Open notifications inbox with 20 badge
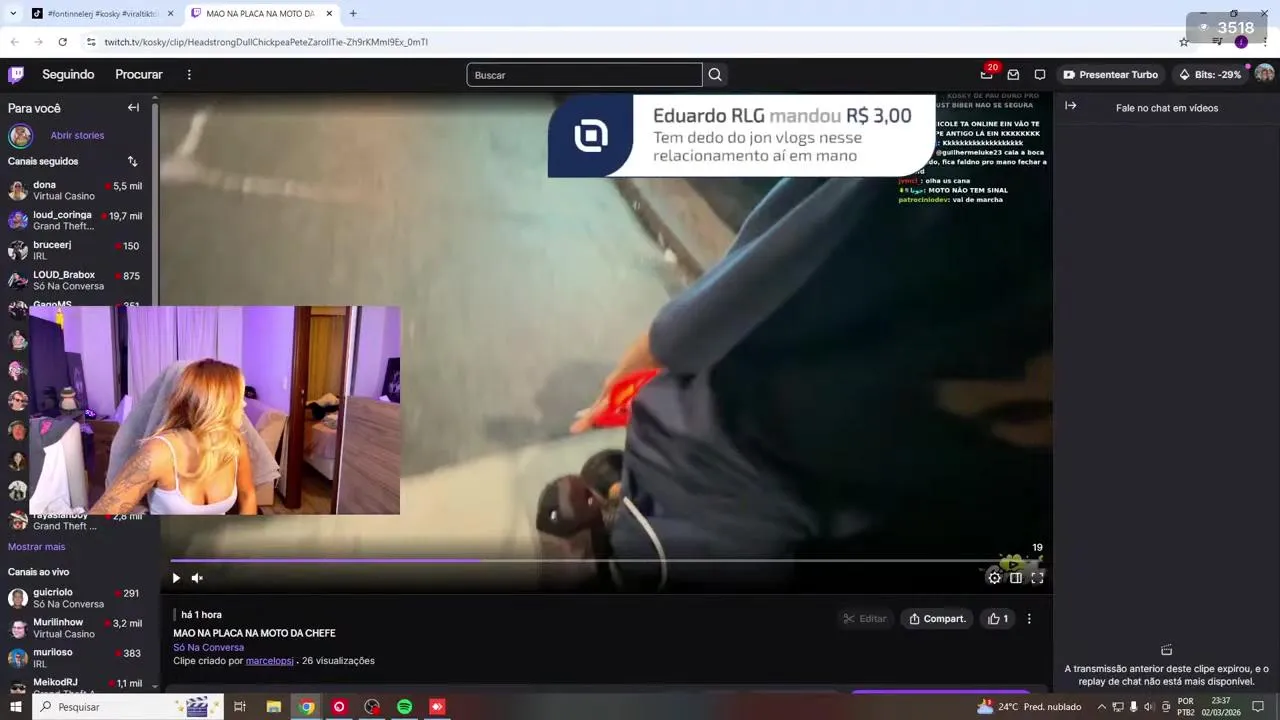Screen dimensions: 1280x720 coord(987,75)
